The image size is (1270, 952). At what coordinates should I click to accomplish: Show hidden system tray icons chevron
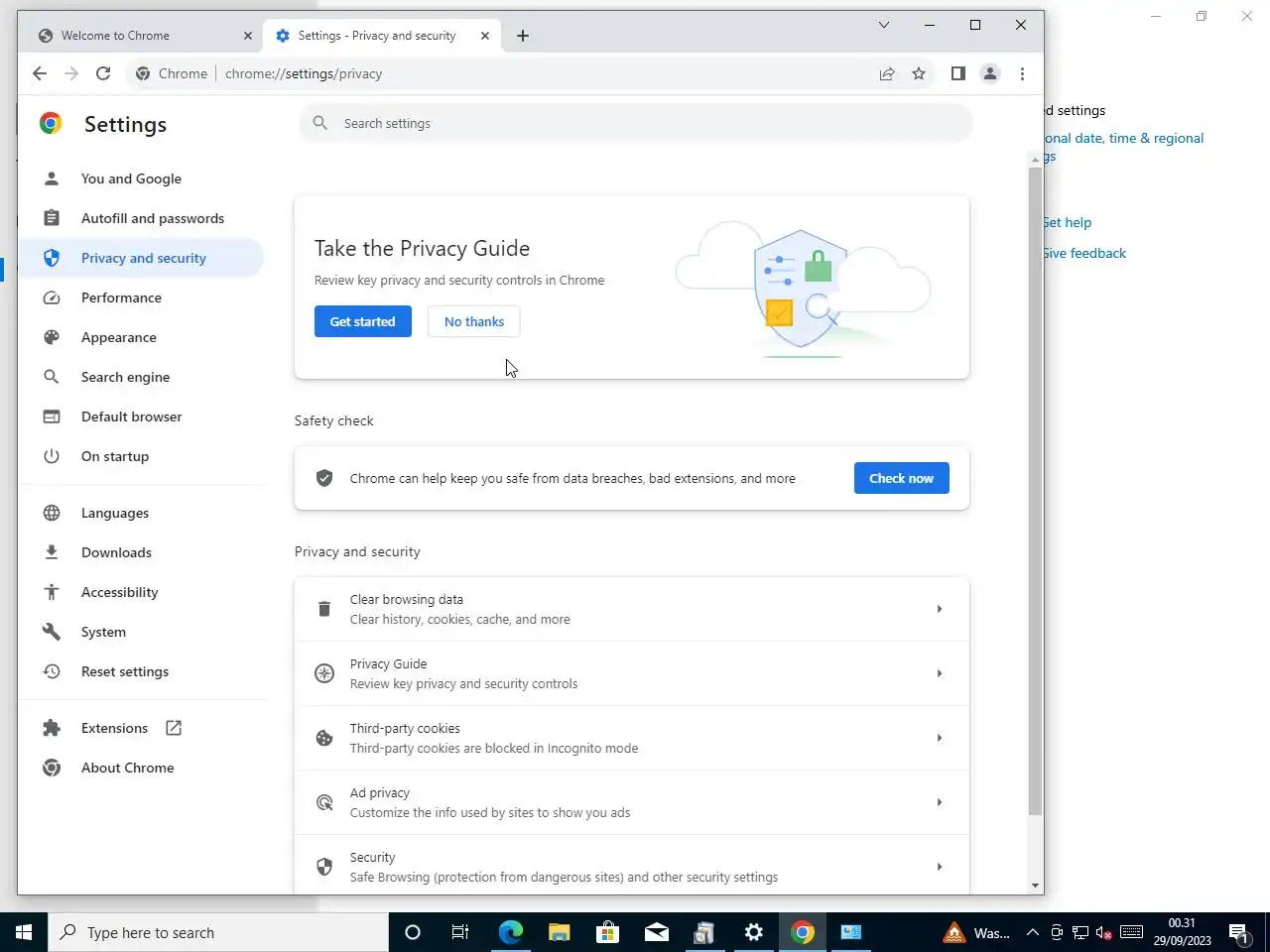(x=1032, y=932)
